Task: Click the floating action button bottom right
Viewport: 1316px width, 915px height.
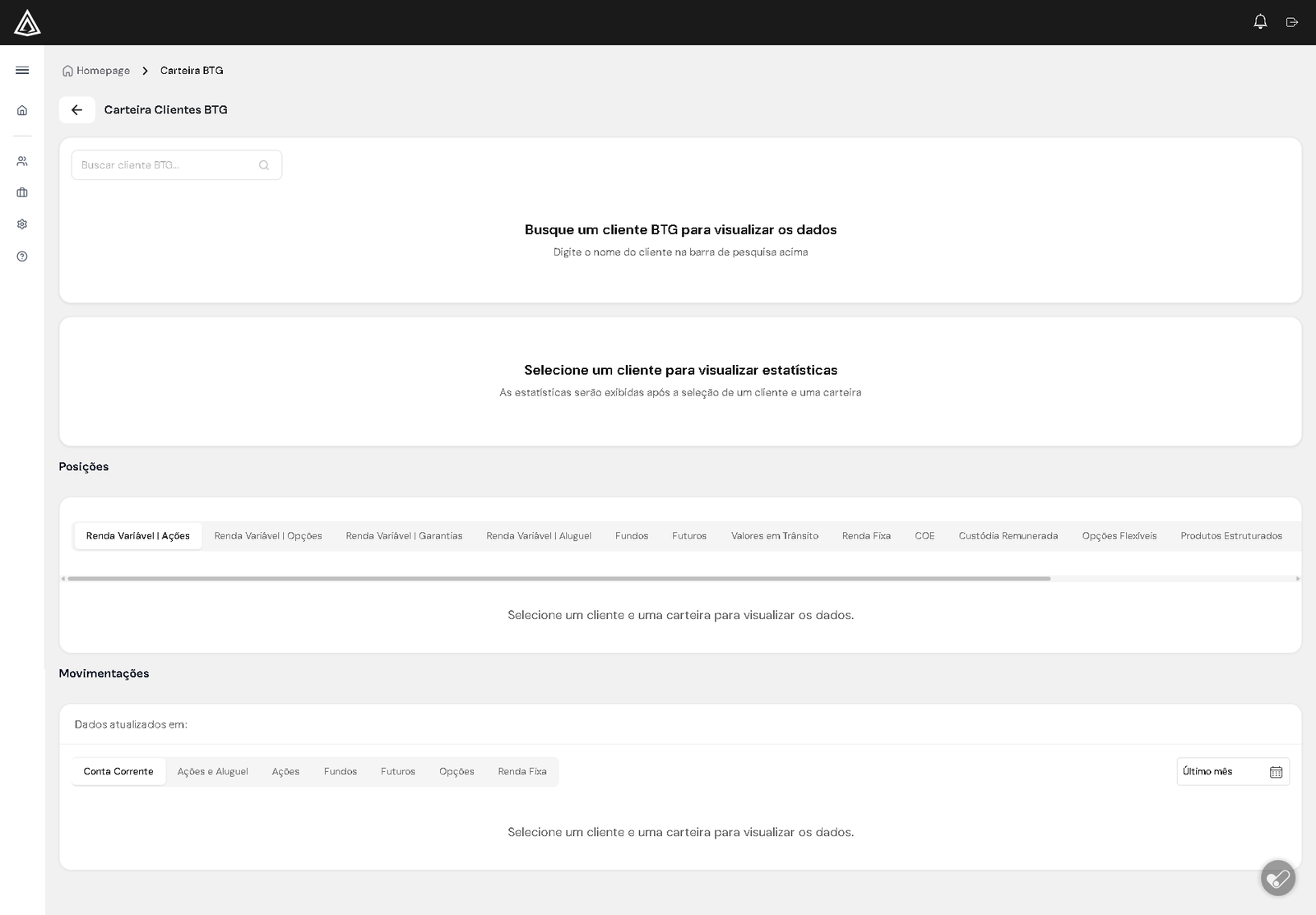Action: point(1278,878)
